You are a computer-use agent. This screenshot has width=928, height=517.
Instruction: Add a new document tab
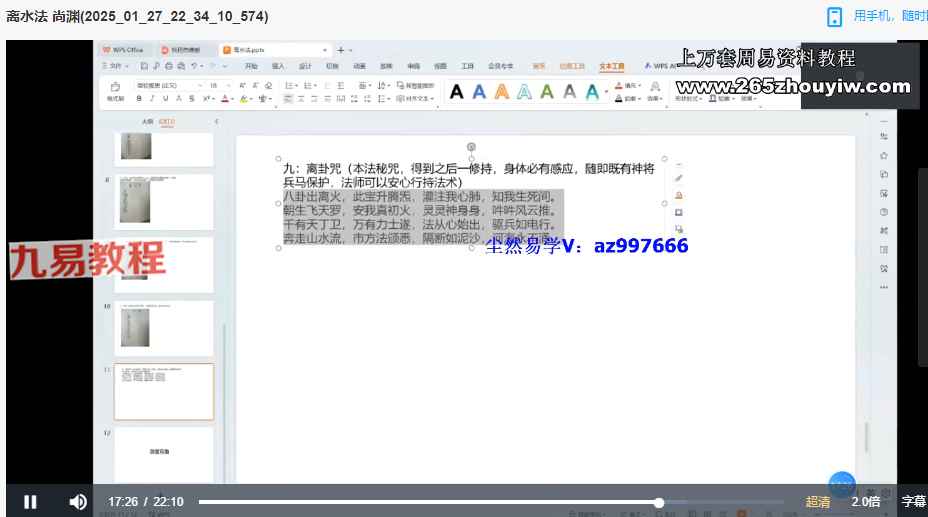click(x=340, y=49)
